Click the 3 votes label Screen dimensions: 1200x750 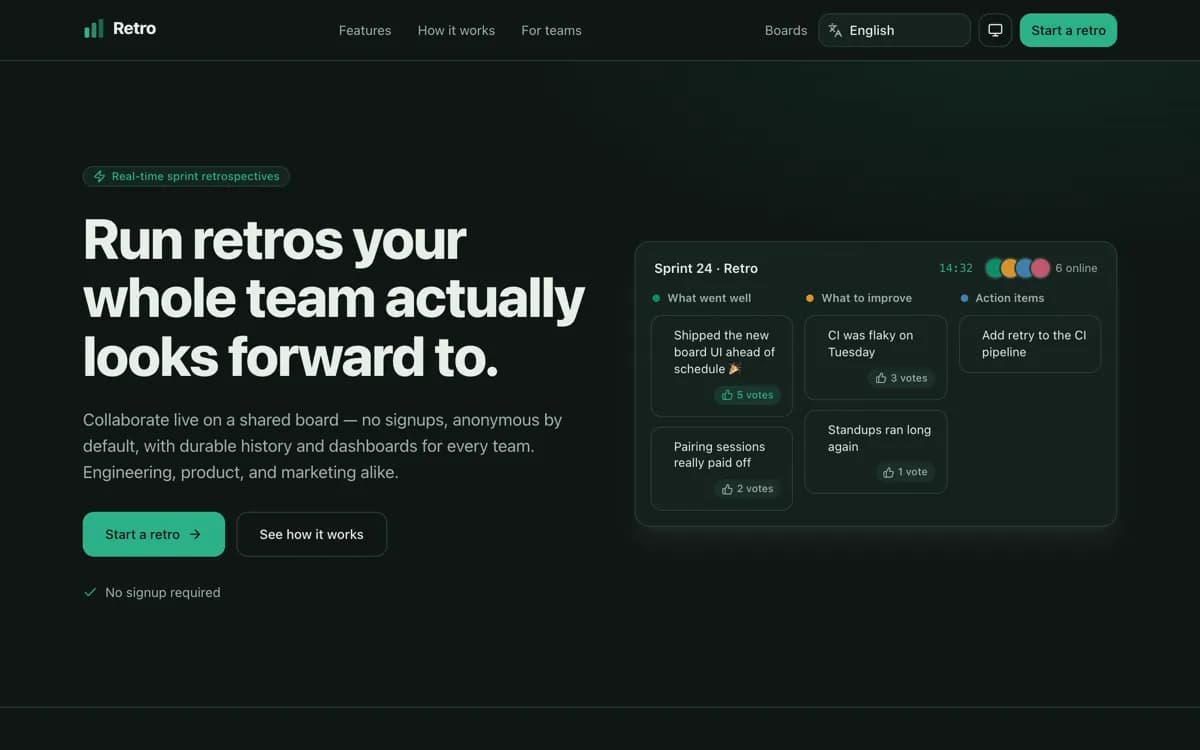point(909,378)
